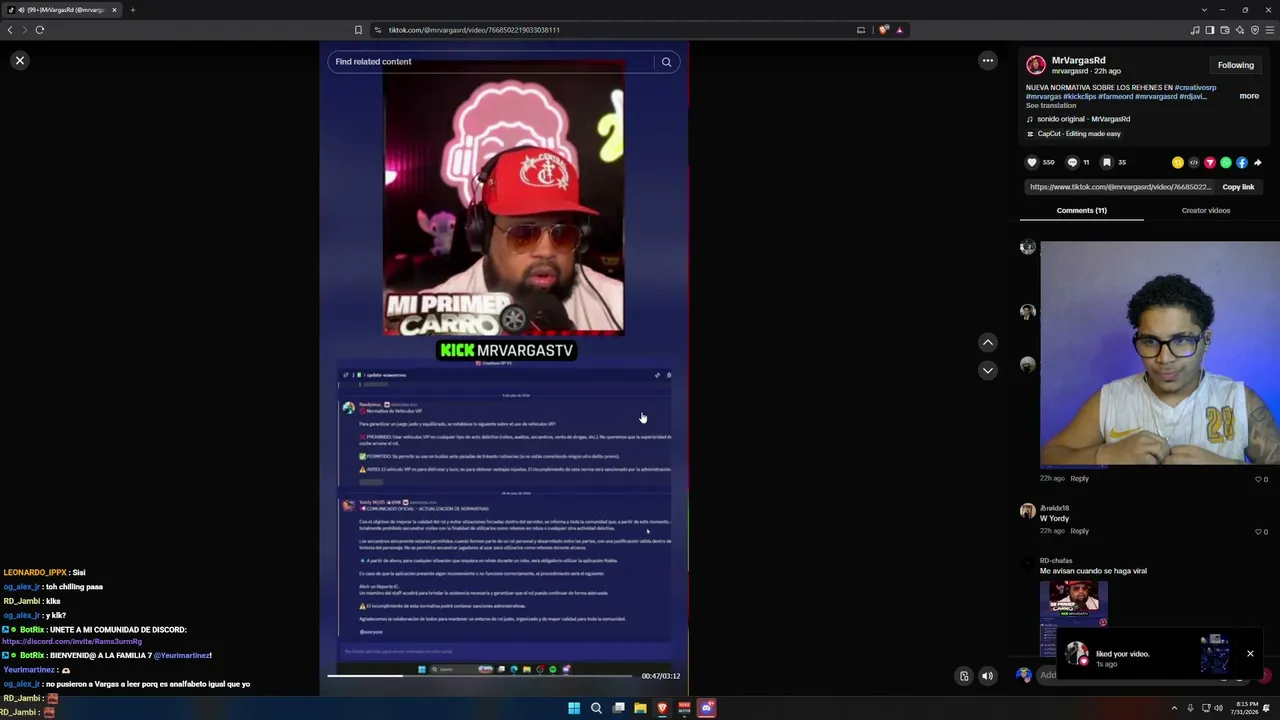This screenshot has width=1280, height=720.
Task: Open a new browser tab
Action: [x=132, y=10]
